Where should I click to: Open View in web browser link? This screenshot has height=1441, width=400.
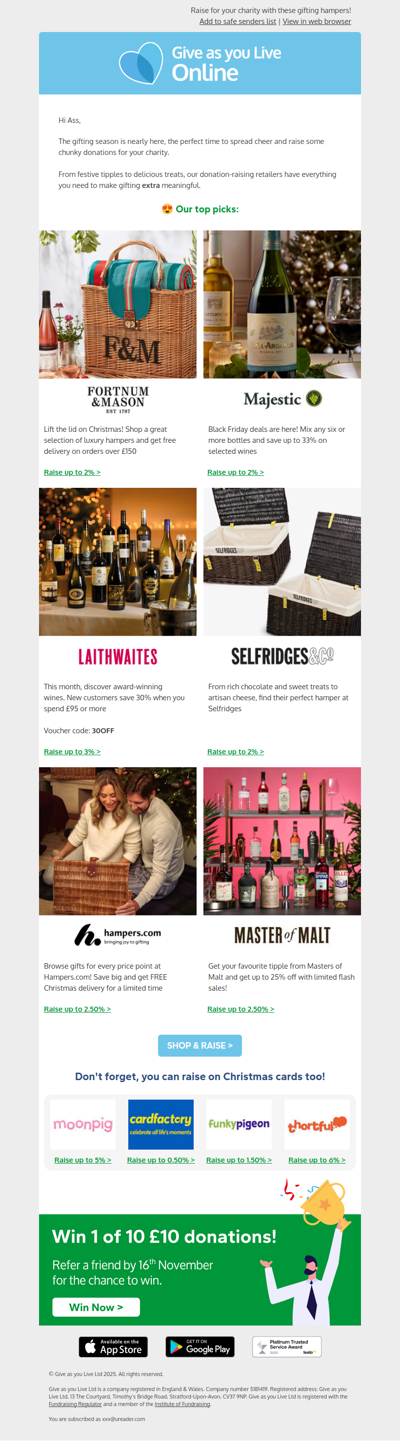click(317, 21)
